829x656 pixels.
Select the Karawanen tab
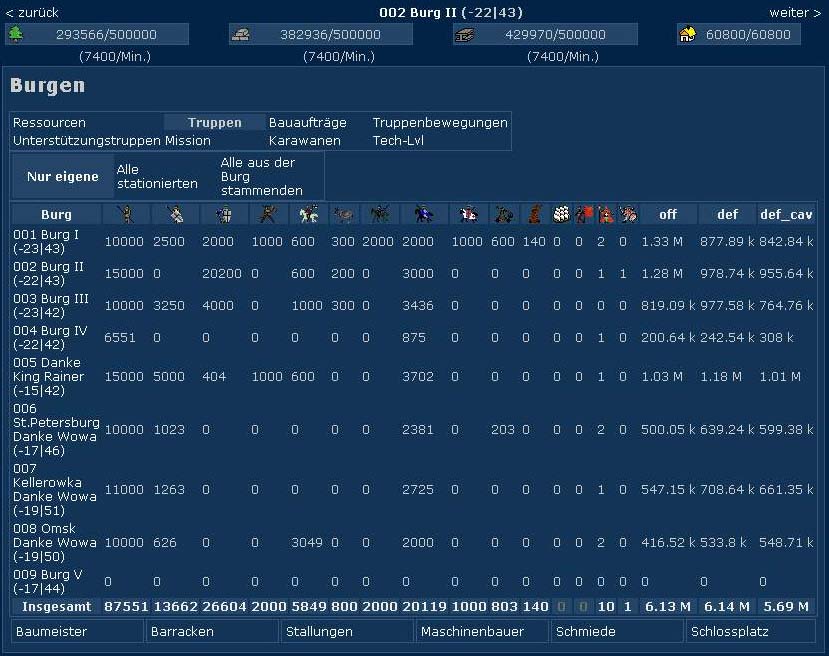pyautogui.click(x=304, y=140)
